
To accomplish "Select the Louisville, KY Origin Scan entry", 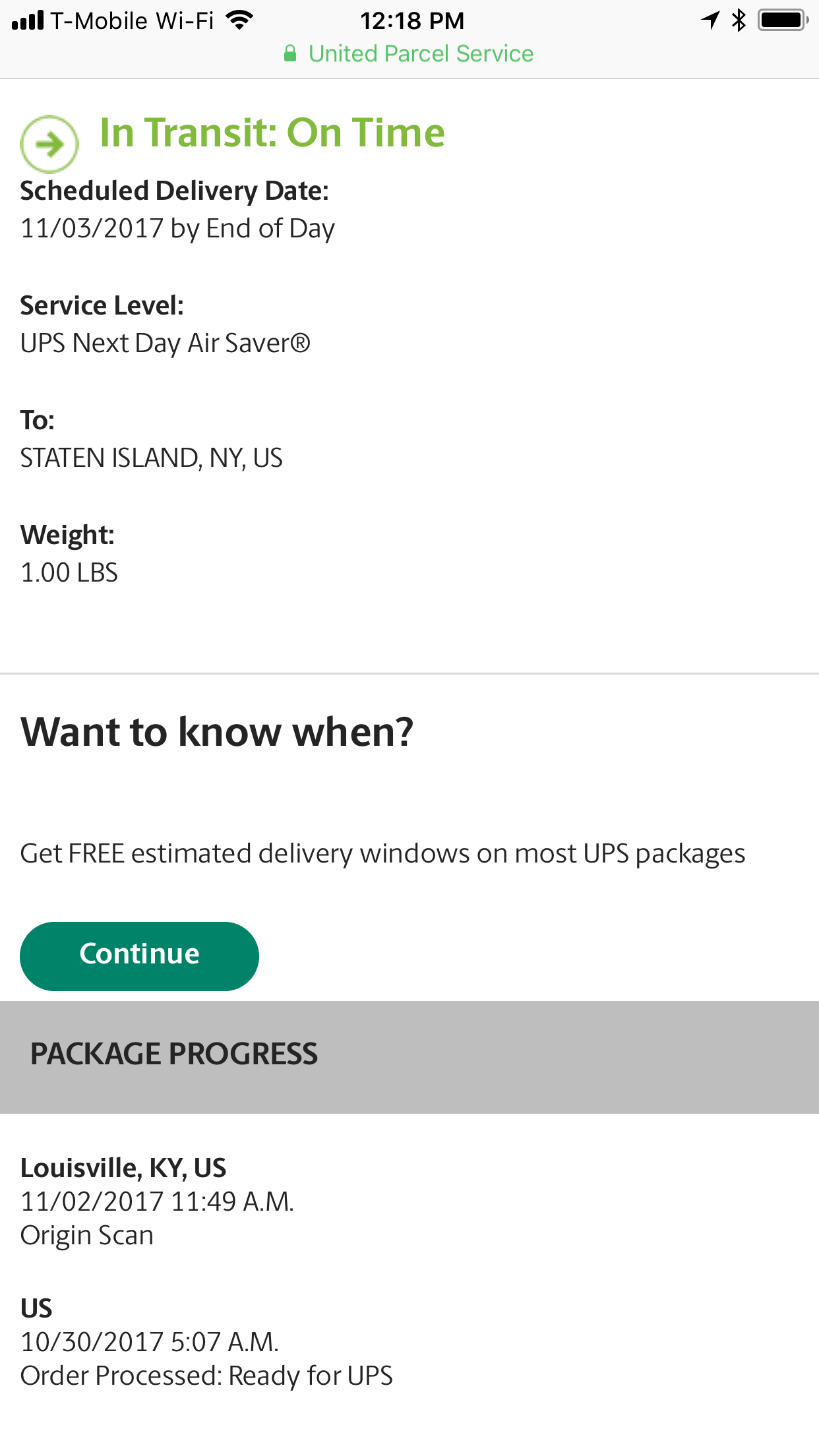I will click(x=157, y=1201).
